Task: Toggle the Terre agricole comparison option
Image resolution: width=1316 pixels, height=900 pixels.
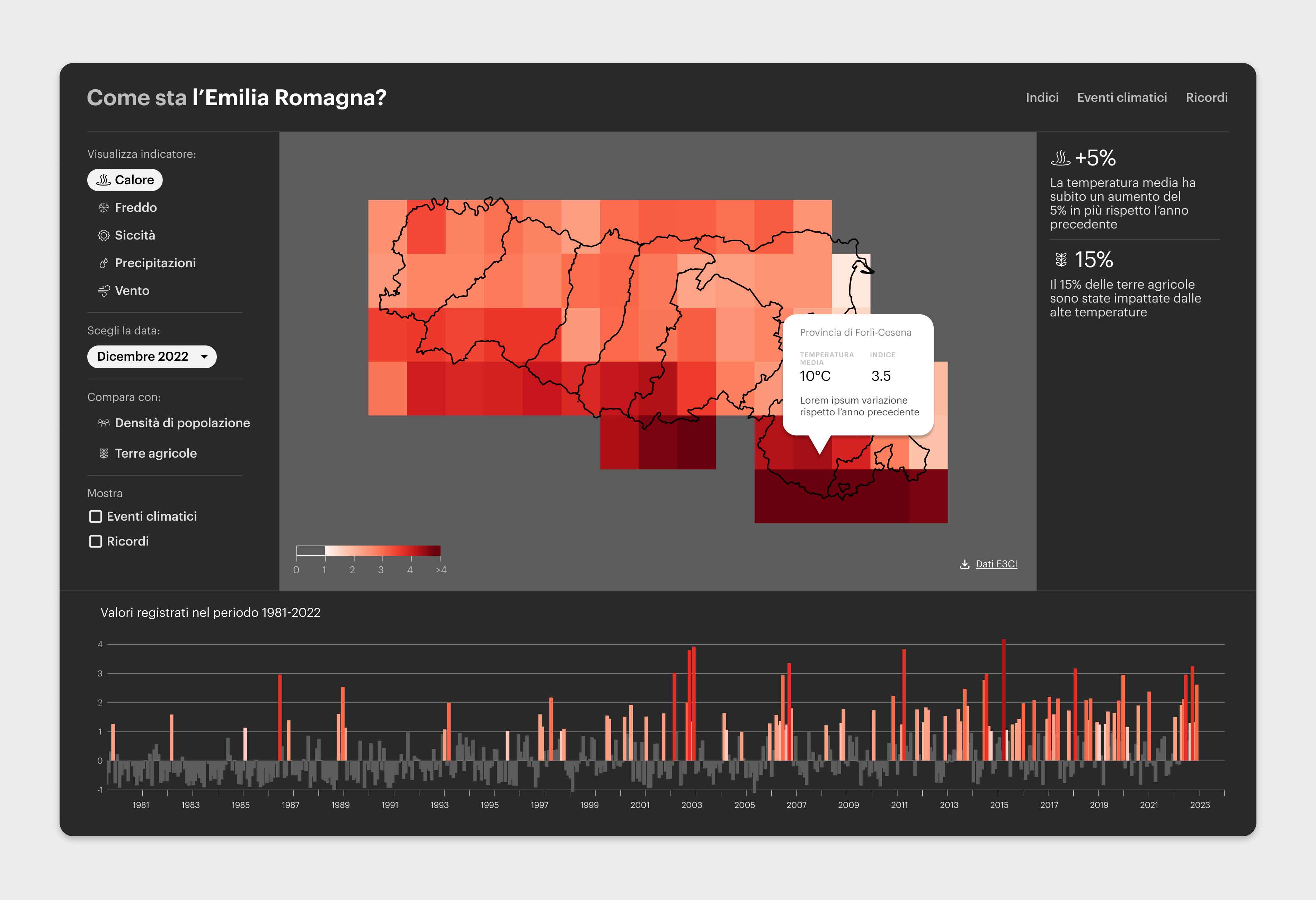Action: 156,453
